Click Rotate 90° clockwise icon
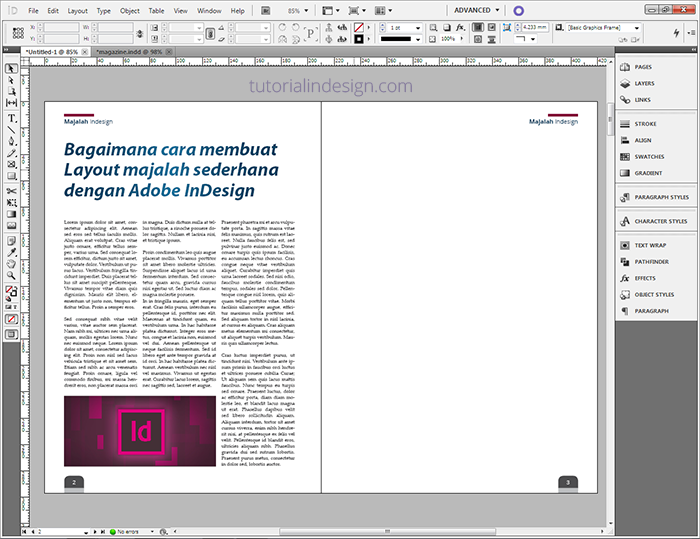Screen dimensions: 700x539 (x=282, y=28)
